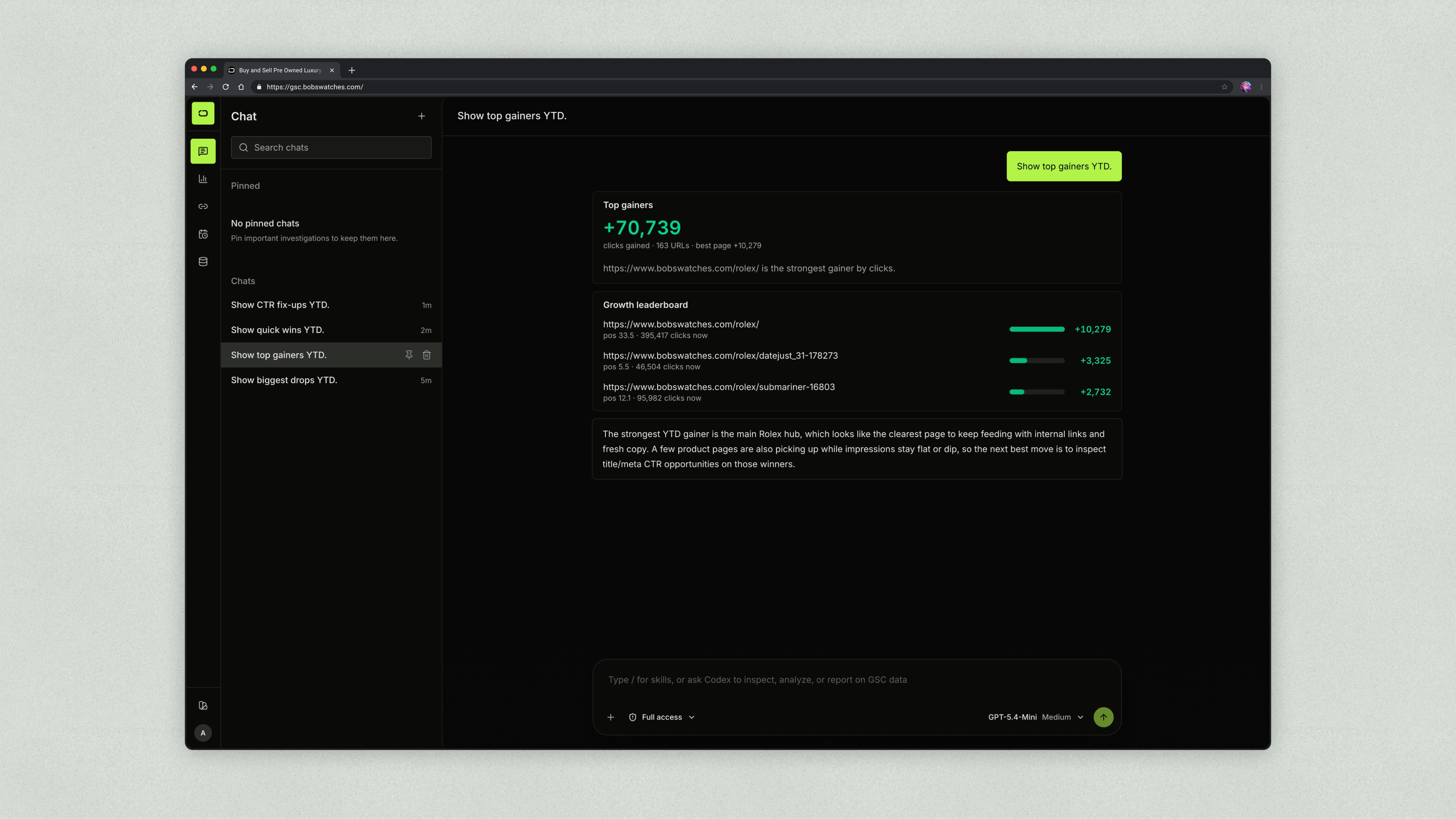Click the browser address bar URL
This screenshot has width=1456, height=819.
coord(315,87)
